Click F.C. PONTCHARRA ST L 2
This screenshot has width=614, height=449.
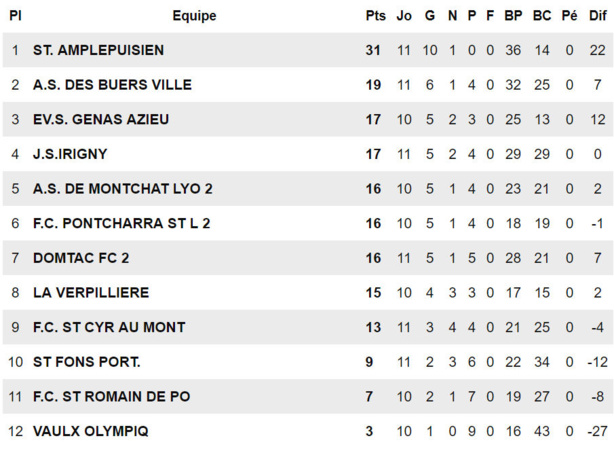pyautogui.click(x=122, y=223)
